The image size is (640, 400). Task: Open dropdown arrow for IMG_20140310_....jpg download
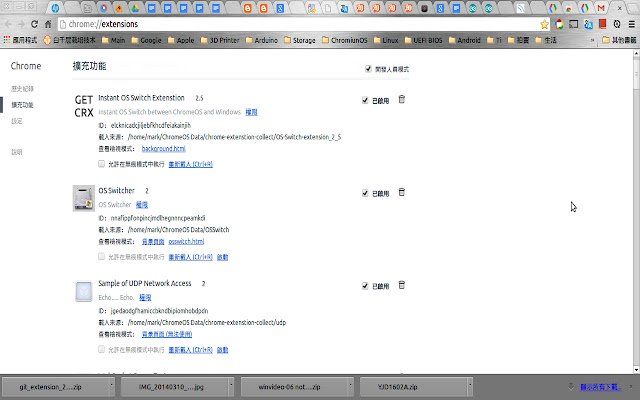(231, 387)
